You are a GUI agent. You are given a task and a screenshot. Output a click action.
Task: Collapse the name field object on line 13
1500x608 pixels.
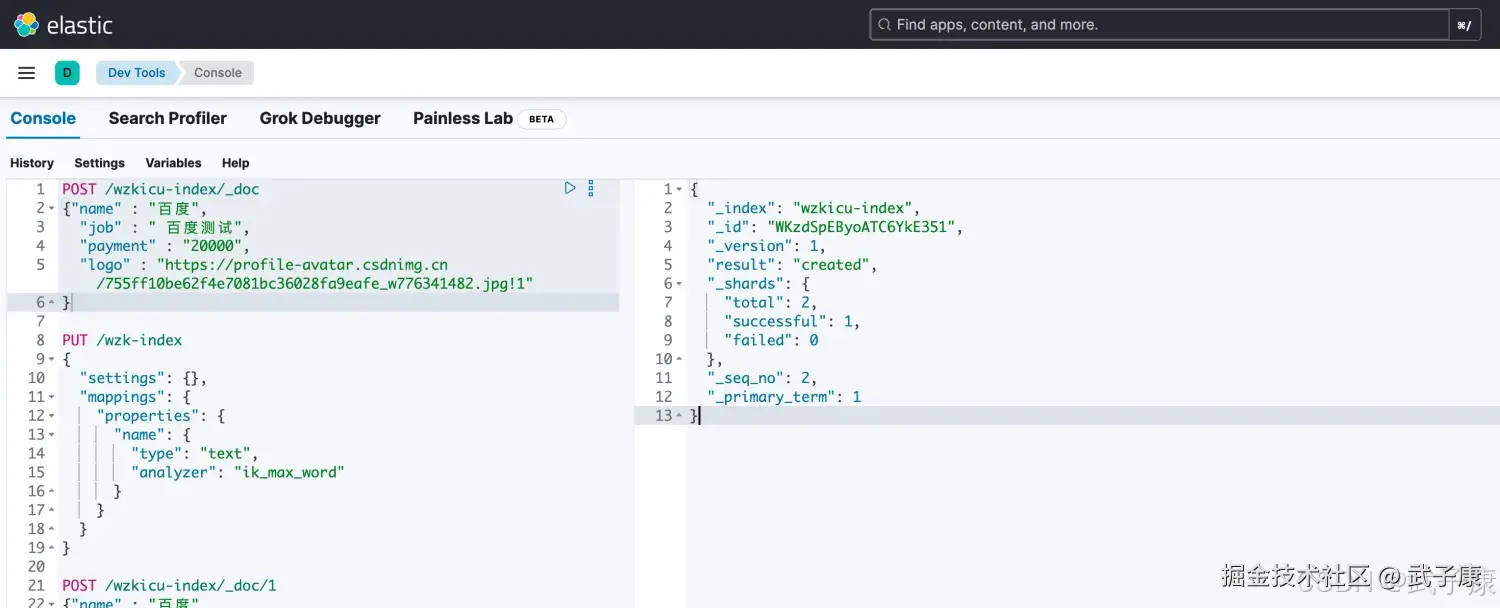[51, 434]
